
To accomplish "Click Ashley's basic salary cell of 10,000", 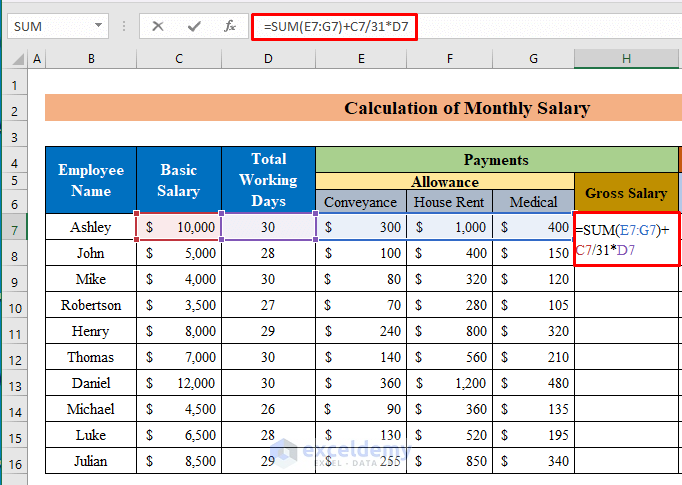I will [179, 228].
